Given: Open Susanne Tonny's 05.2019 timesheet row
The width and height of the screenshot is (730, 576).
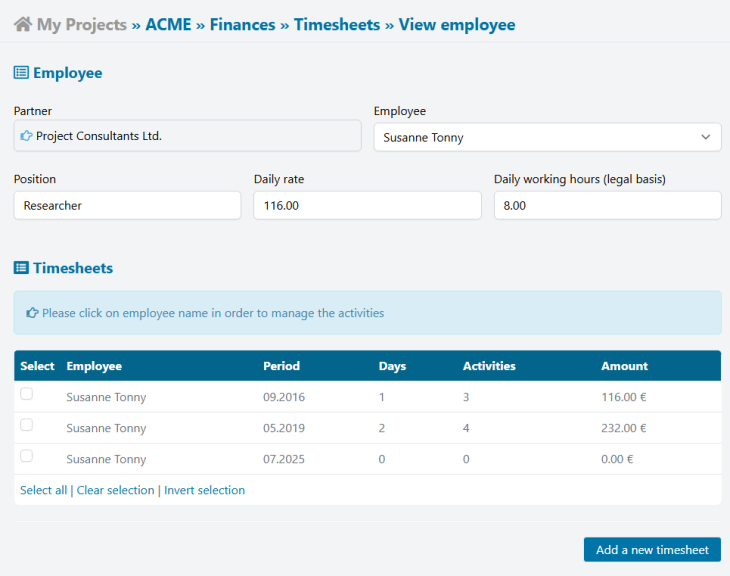Looking at the screenshot, I should [x=106, y=428].
